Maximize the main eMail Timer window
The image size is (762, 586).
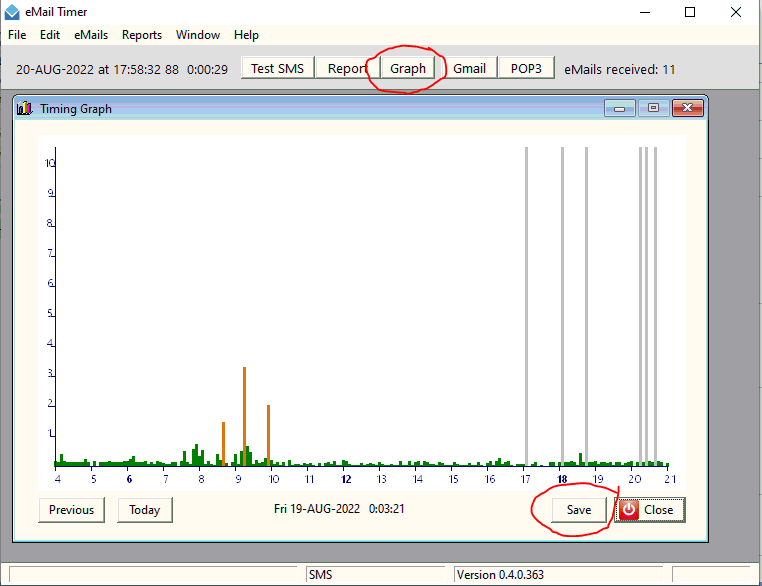click(690, 12)
